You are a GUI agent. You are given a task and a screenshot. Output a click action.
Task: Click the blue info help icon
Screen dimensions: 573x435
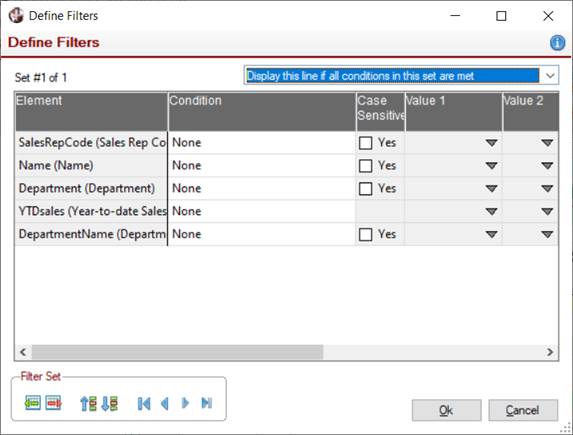point(557,43)
